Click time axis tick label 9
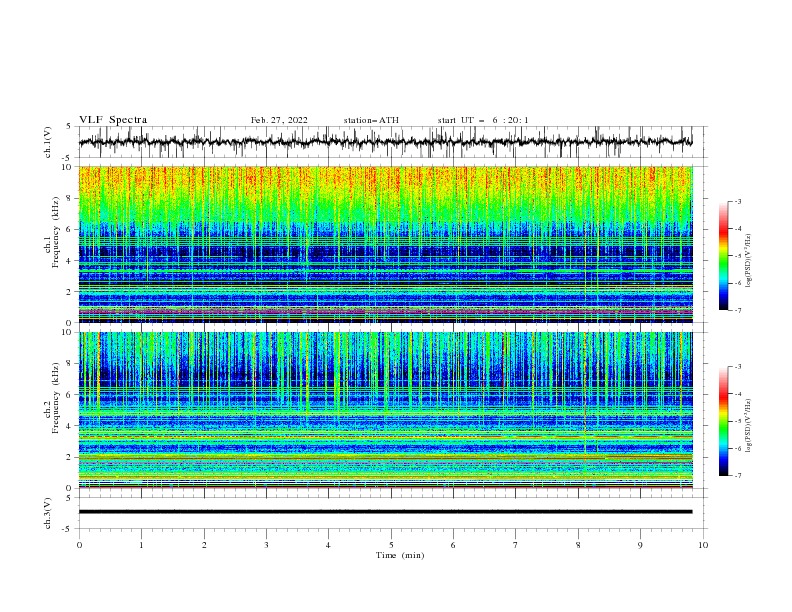Screen dimensions: 792x612 click(x=640, y=545)
